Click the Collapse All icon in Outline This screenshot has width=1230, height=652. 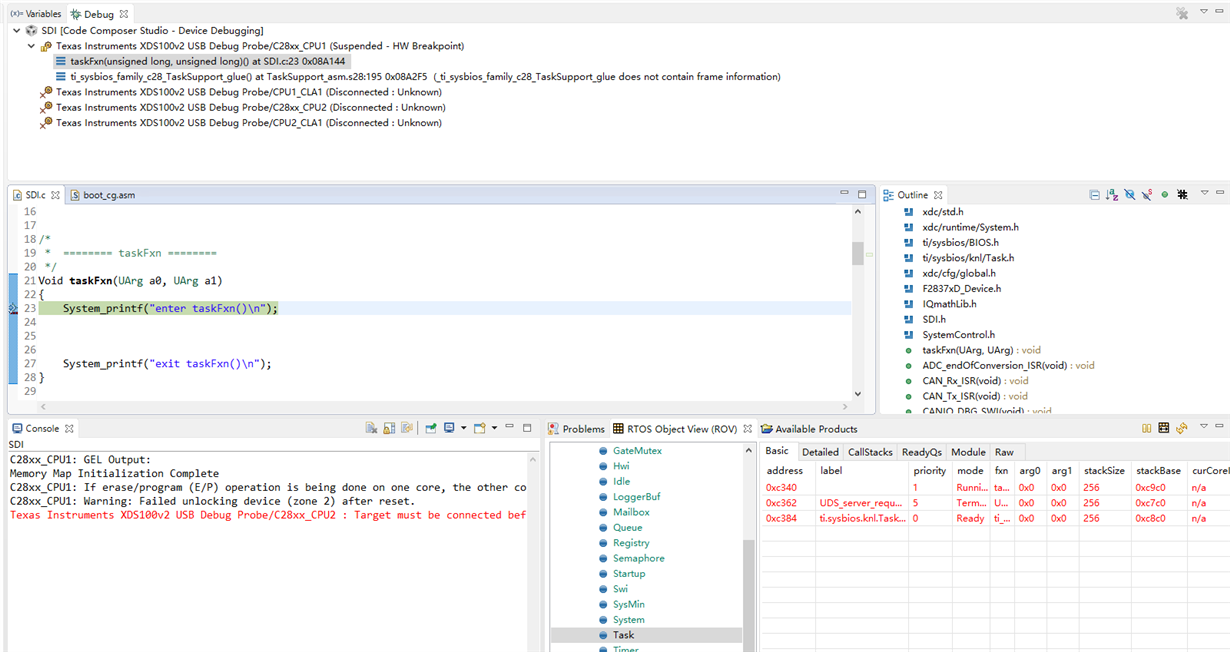(1094, 195)
